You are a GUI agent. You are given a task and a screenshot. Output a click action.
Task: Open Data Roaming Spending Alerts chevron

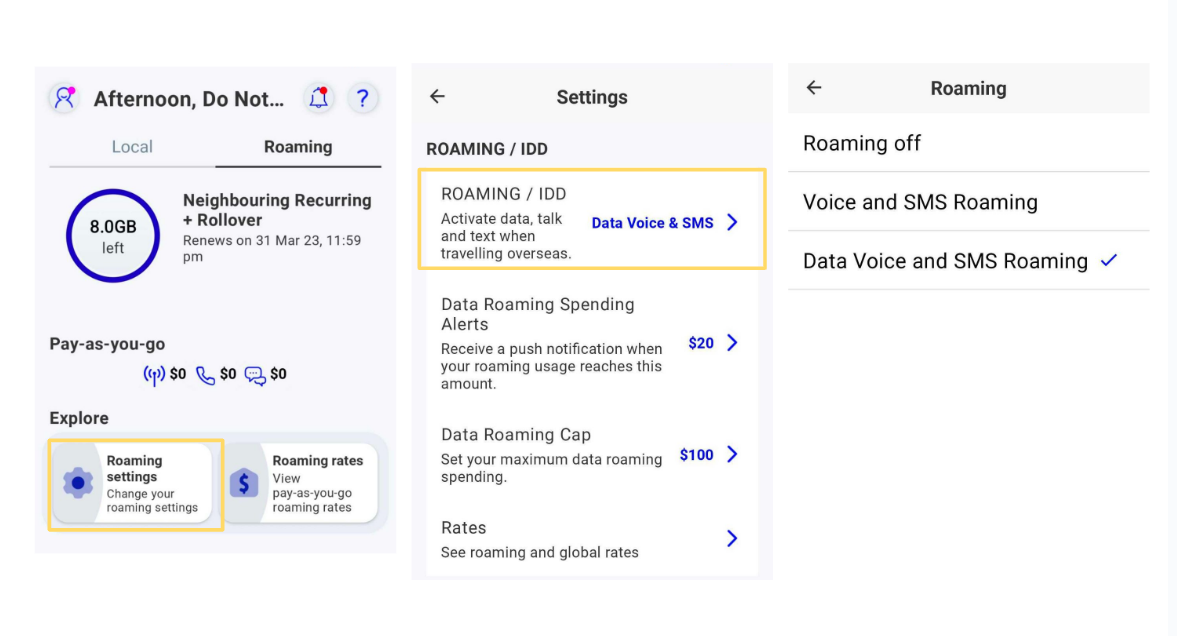(732, 343)
